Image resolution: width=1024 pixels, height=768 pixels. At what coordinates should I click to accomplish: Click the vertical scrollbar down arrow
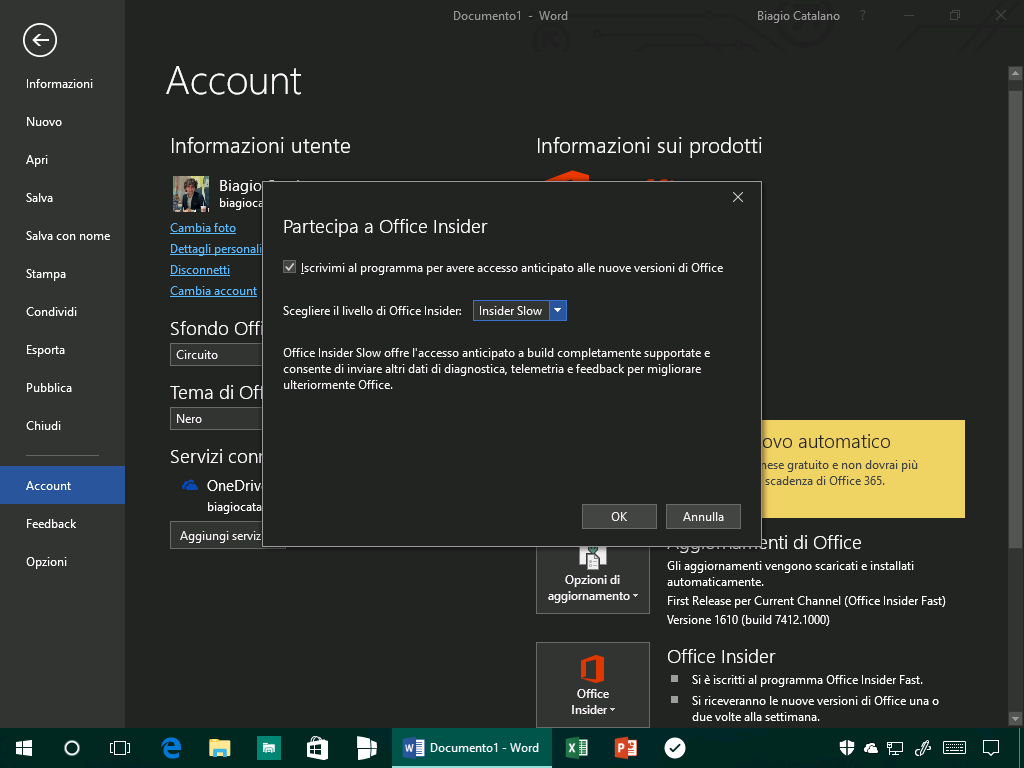pos(1016,718)
